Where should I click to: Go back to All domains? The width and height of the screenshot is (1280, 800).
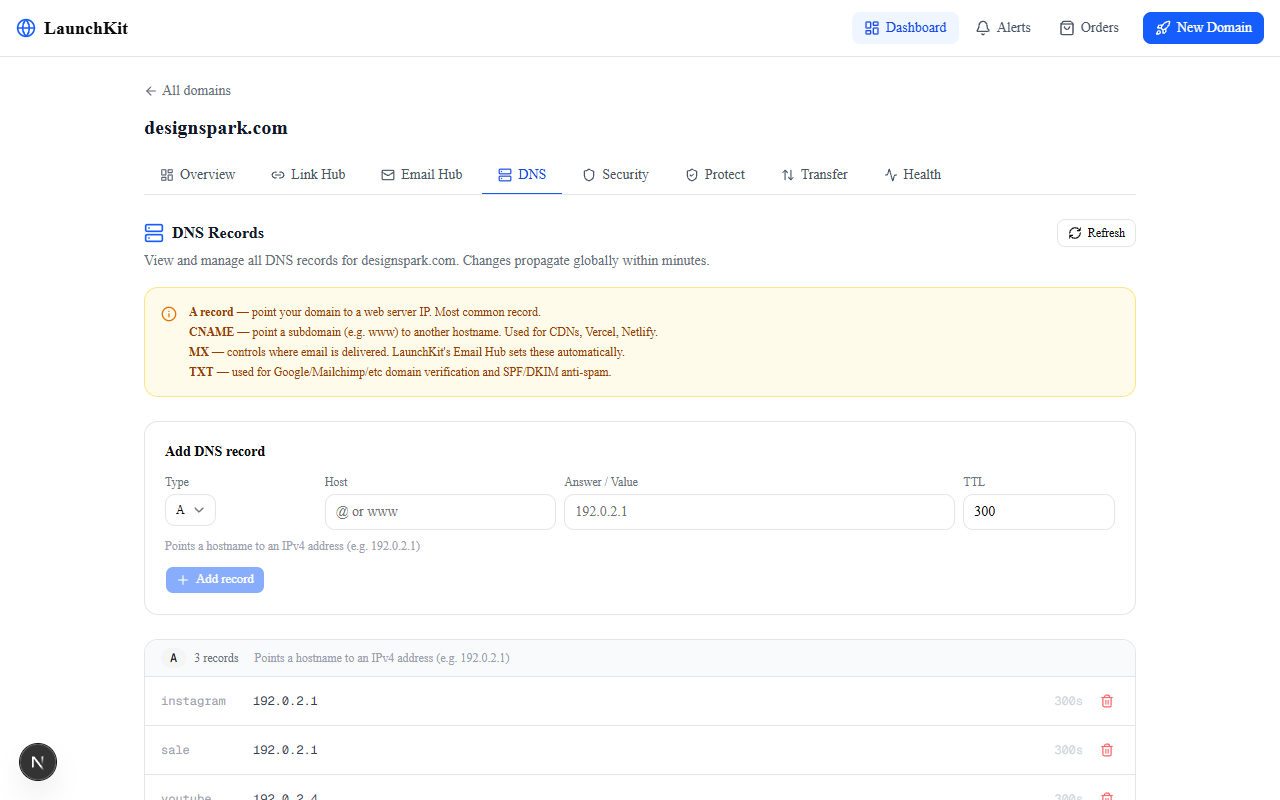pos(188,90)
